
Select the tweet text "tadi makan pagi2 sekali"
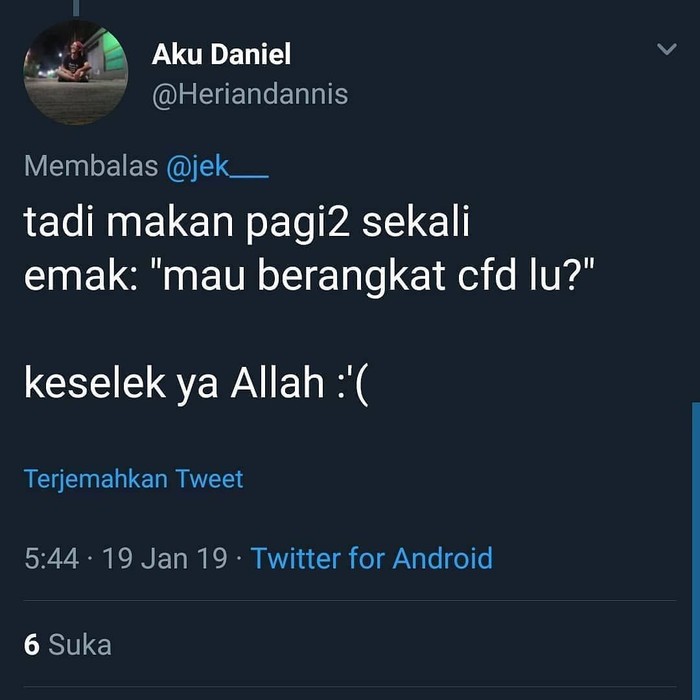pyautogui.click(x=246, y=222)
